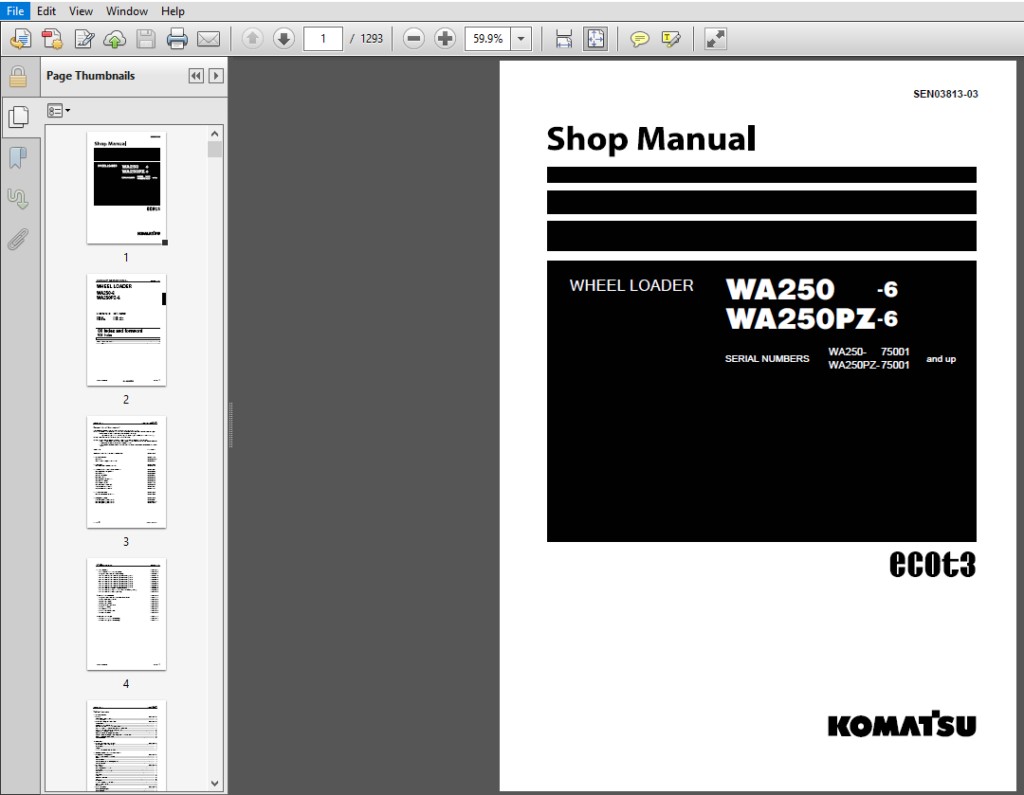1024x795 pixels.
Task: Click the security lock icon in sidebar
Action: [x=18, y=76]
